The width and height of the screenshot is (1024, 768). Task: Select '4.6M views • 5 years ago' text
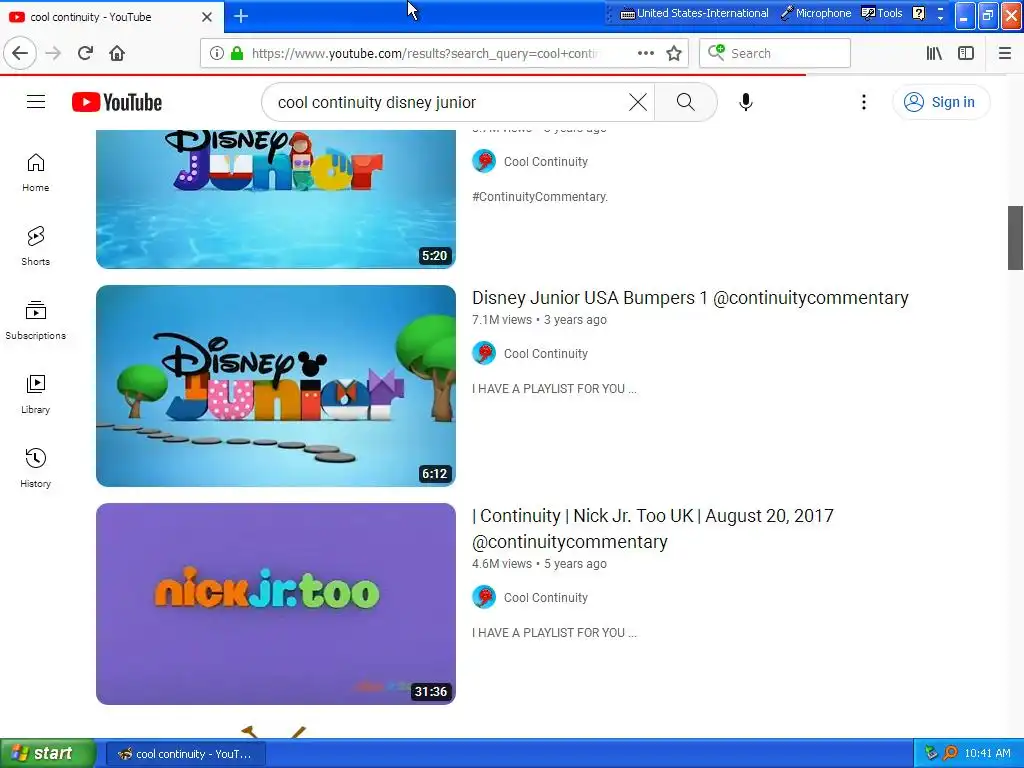(539, 564)
